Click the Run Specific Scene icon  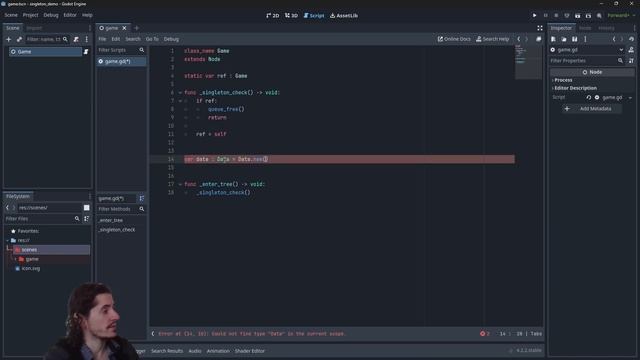588,16
